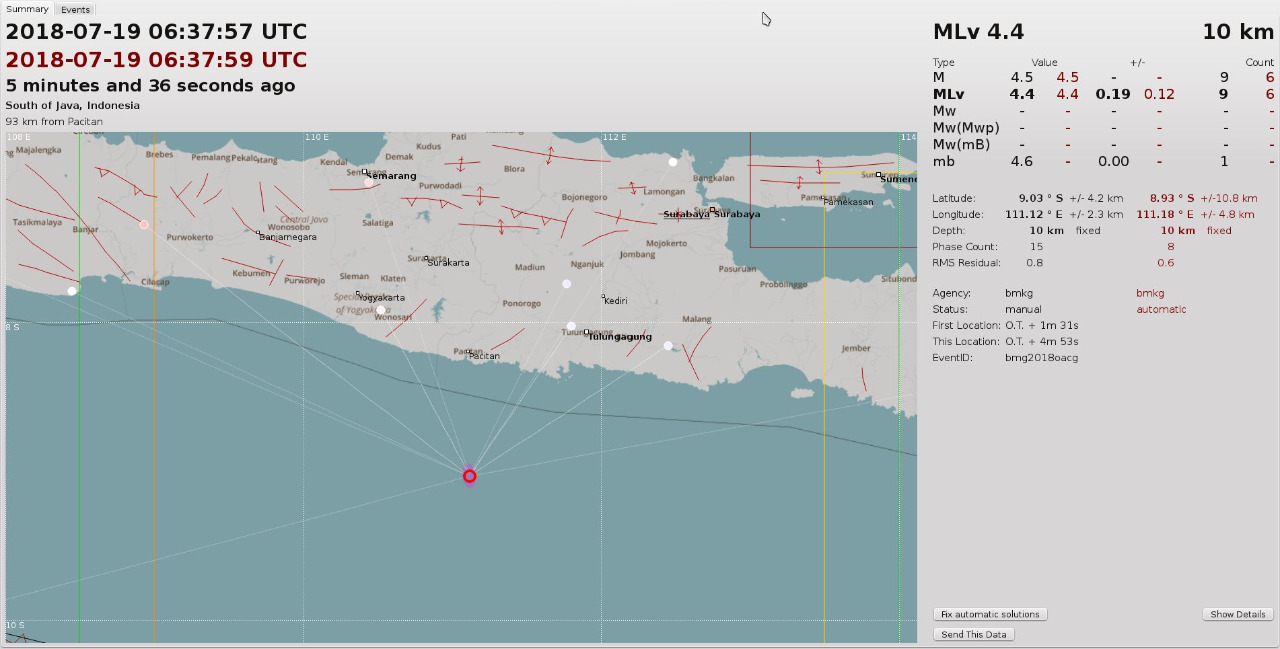Click the red automatic origin time text

pos(156,60)
